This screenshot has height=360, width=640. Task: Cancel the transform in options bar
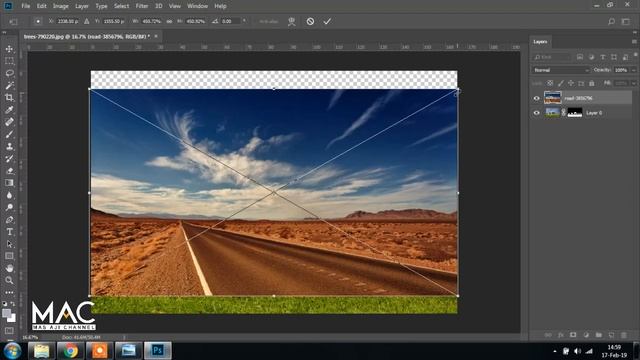pyautogui.click(x=310, y=21)
